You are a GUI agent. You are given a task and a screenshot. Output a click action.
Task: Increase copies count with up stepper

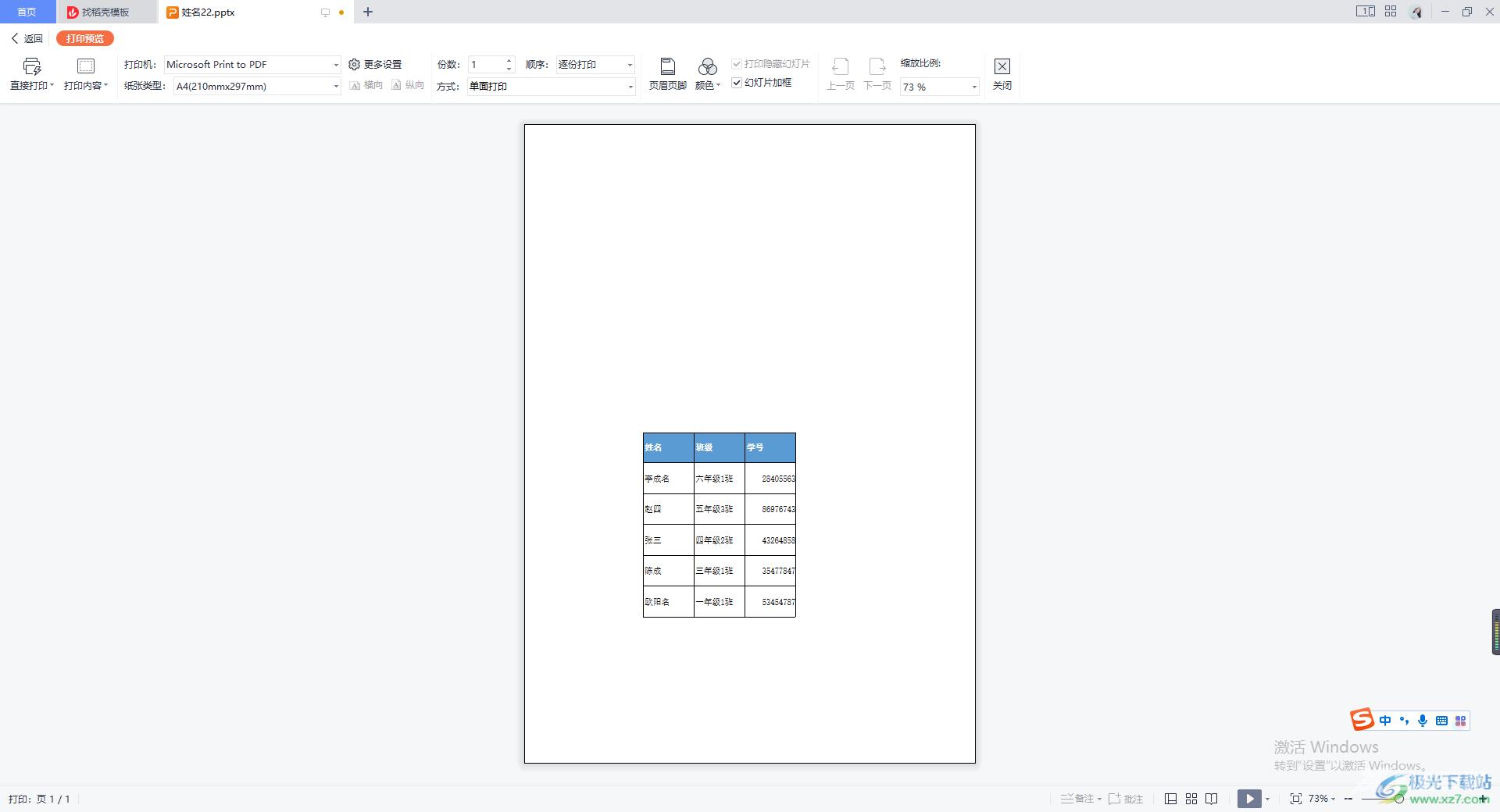pos(509,60)
